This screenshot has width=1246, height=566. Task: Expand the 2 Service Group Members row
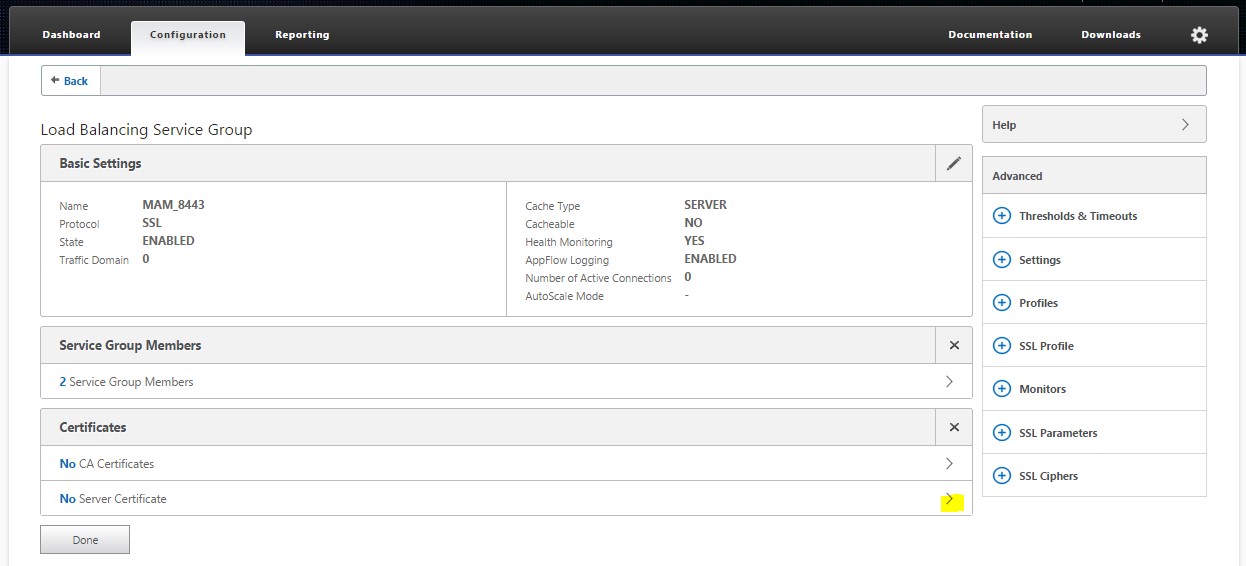click(949, 382)
